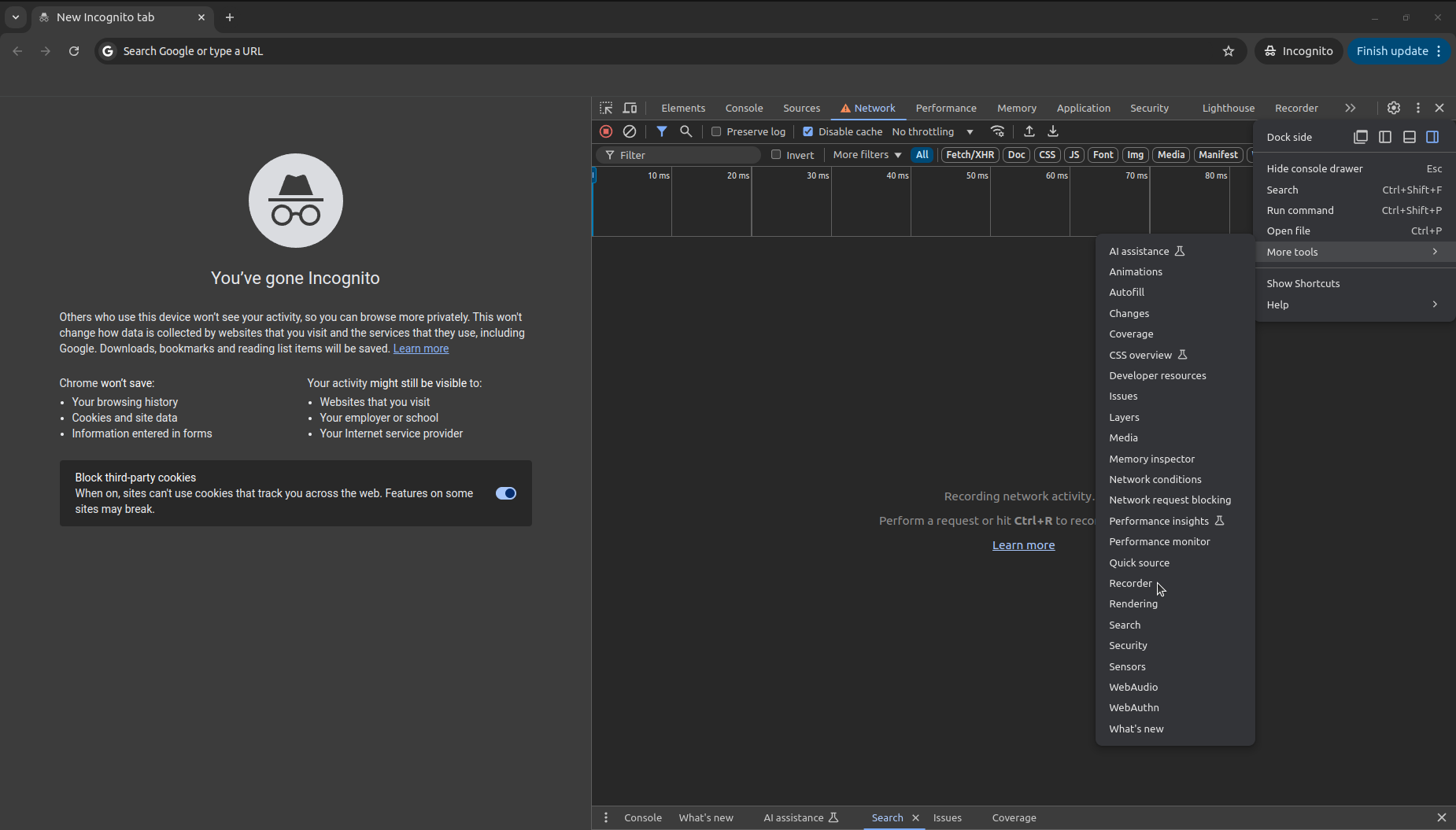The image size is (1456, 830).
Task: Expand the More filters dropdown
Action: coord(867,155)
